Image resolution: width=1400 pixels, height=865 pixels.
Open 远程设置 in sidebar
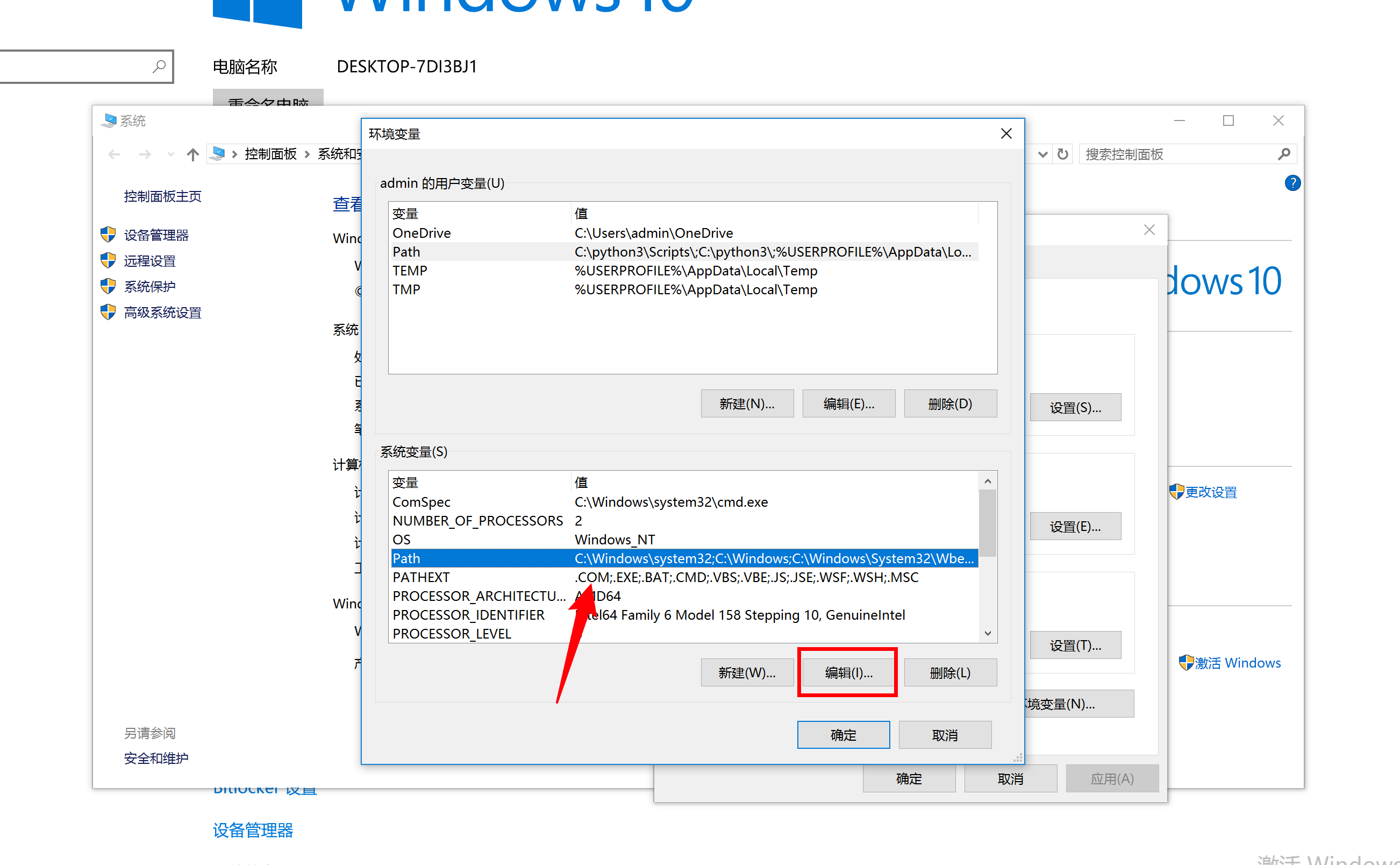149,261
